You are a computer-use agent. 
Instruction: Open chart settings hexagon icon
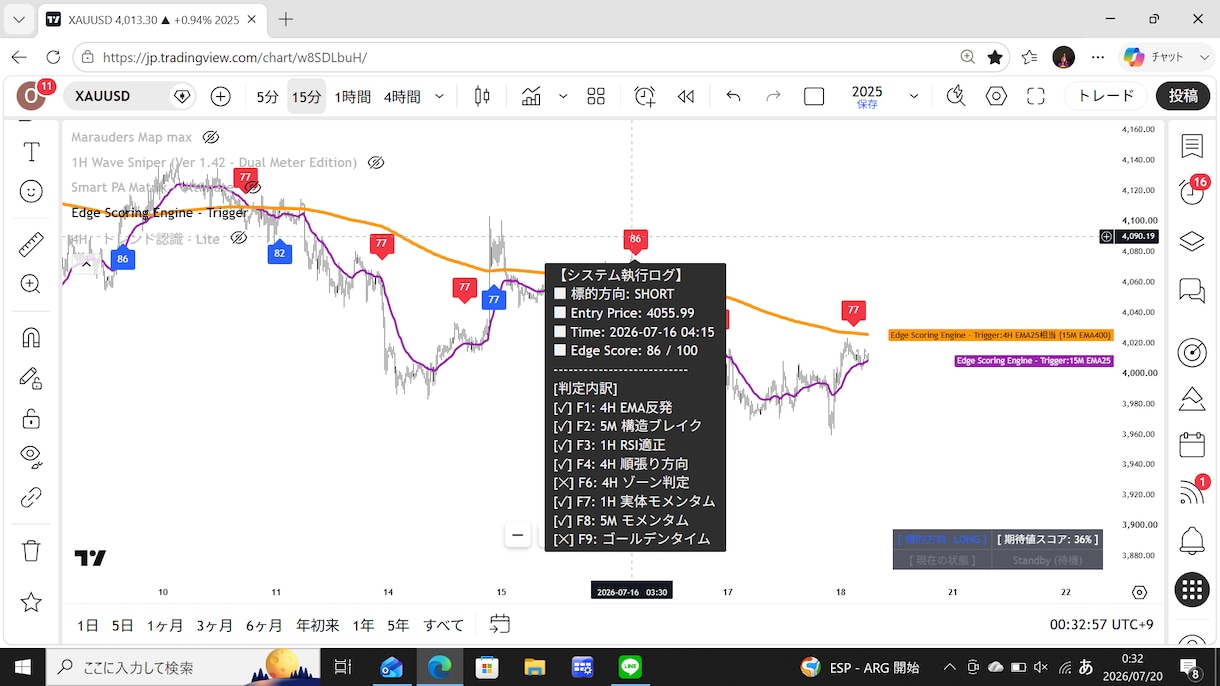click(996, 97)
